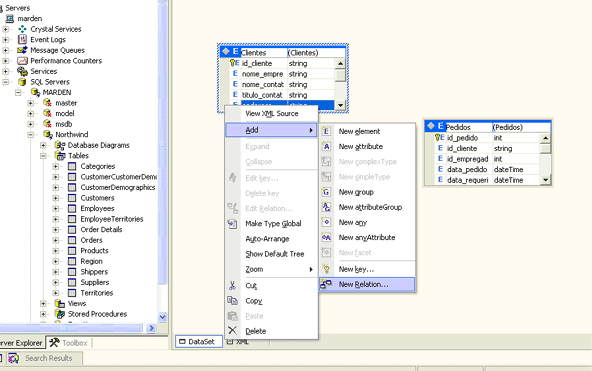Click the New attributeGroup icon
Viewport: 592px width, 371px height.
326,207
